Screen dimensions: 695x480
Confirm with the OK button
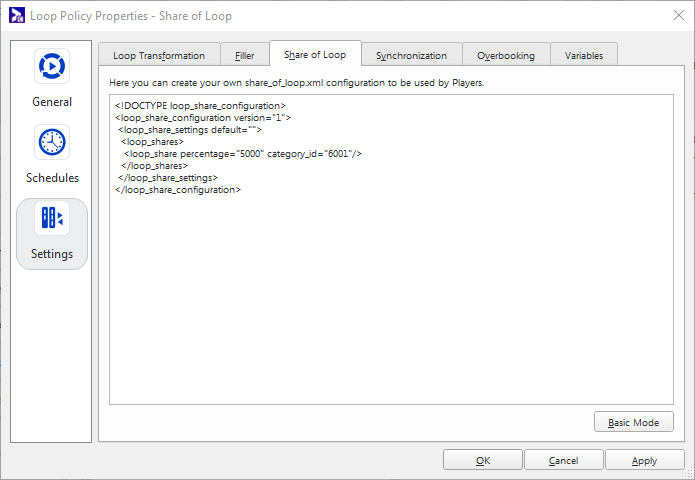pyautogui.click(x=483, y=460)
